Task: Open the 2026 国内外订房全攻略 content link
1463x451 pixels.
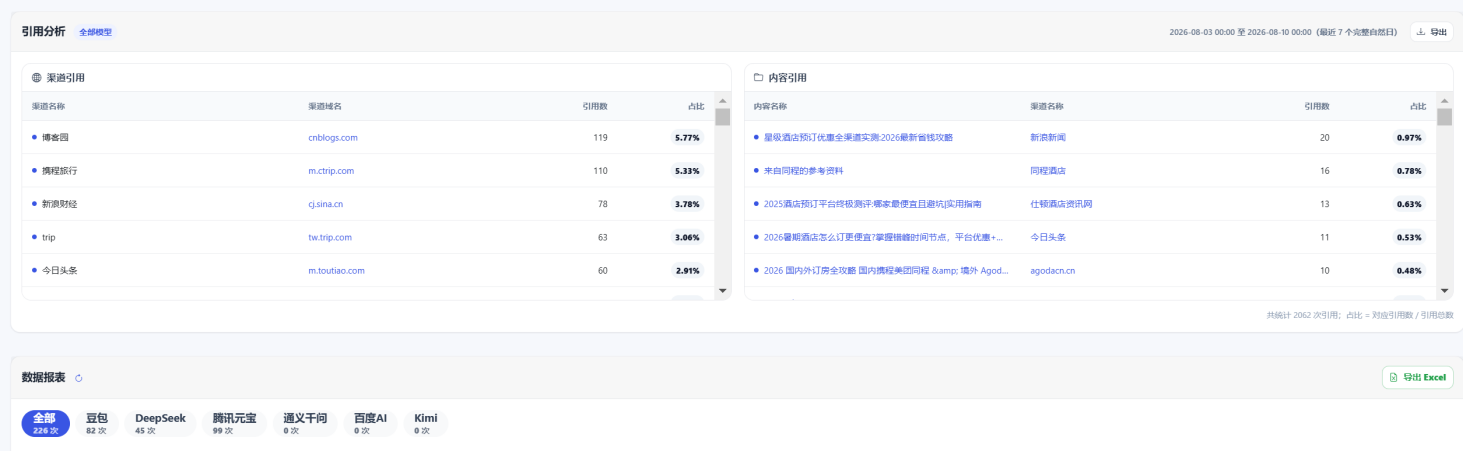Action: [x=886, y=270]
